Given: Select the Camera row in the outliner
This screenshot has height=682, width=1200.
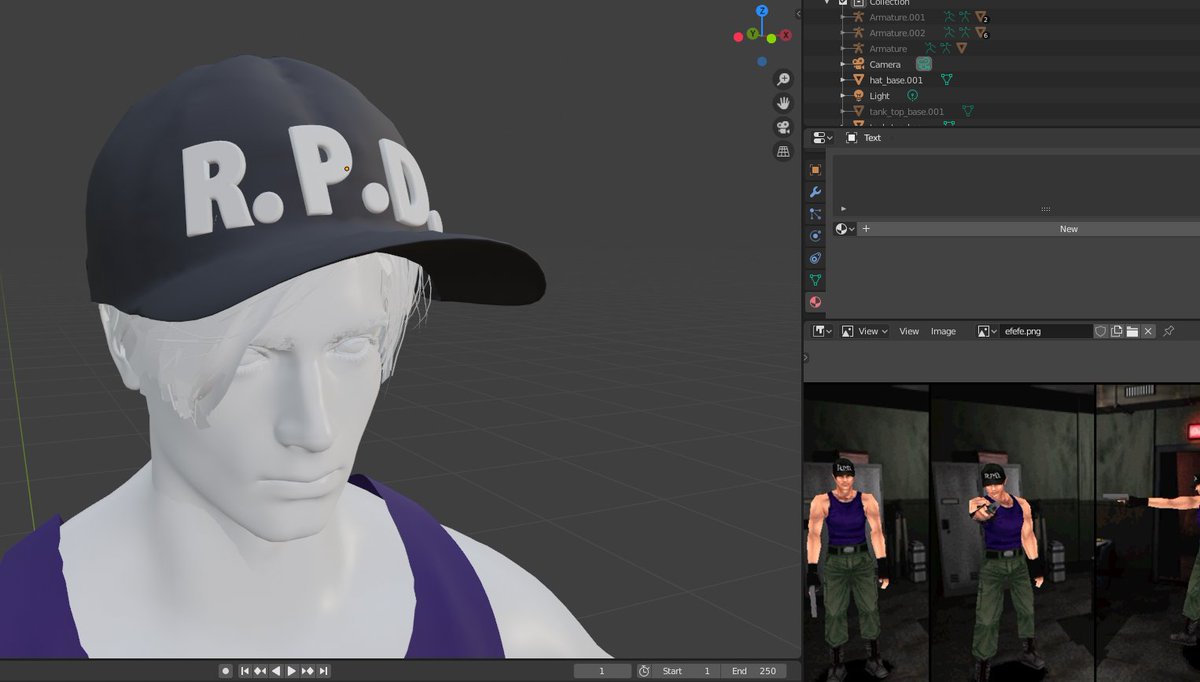Looking at the screenshot, I should point(885,64).
